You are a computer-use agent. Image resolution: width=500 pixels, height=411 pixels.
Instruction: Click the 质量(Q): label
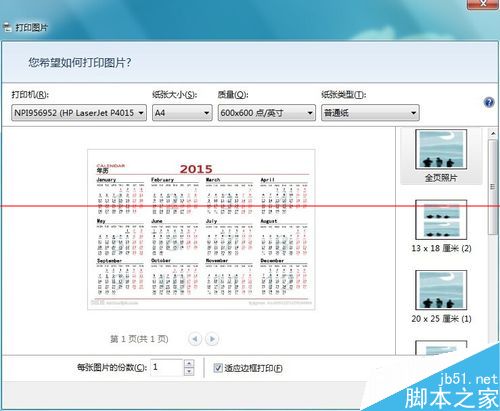(x=233, y=95)
